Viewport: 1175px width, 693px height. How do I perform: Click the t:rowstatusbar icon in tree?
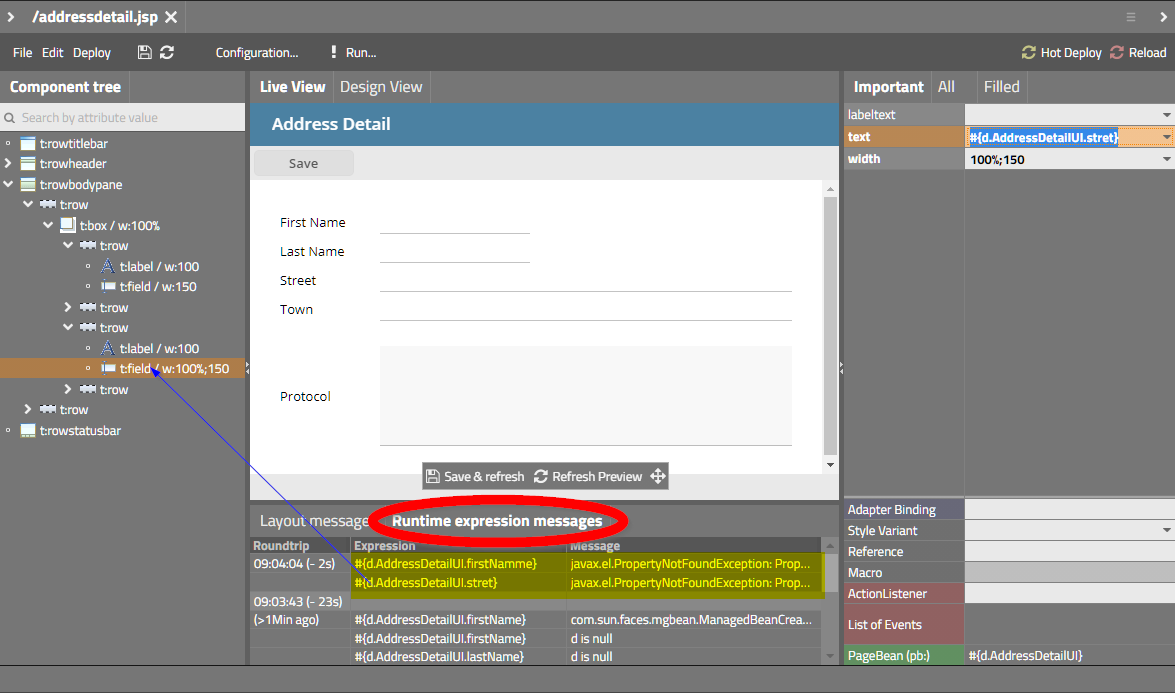(x=28, y=431)
